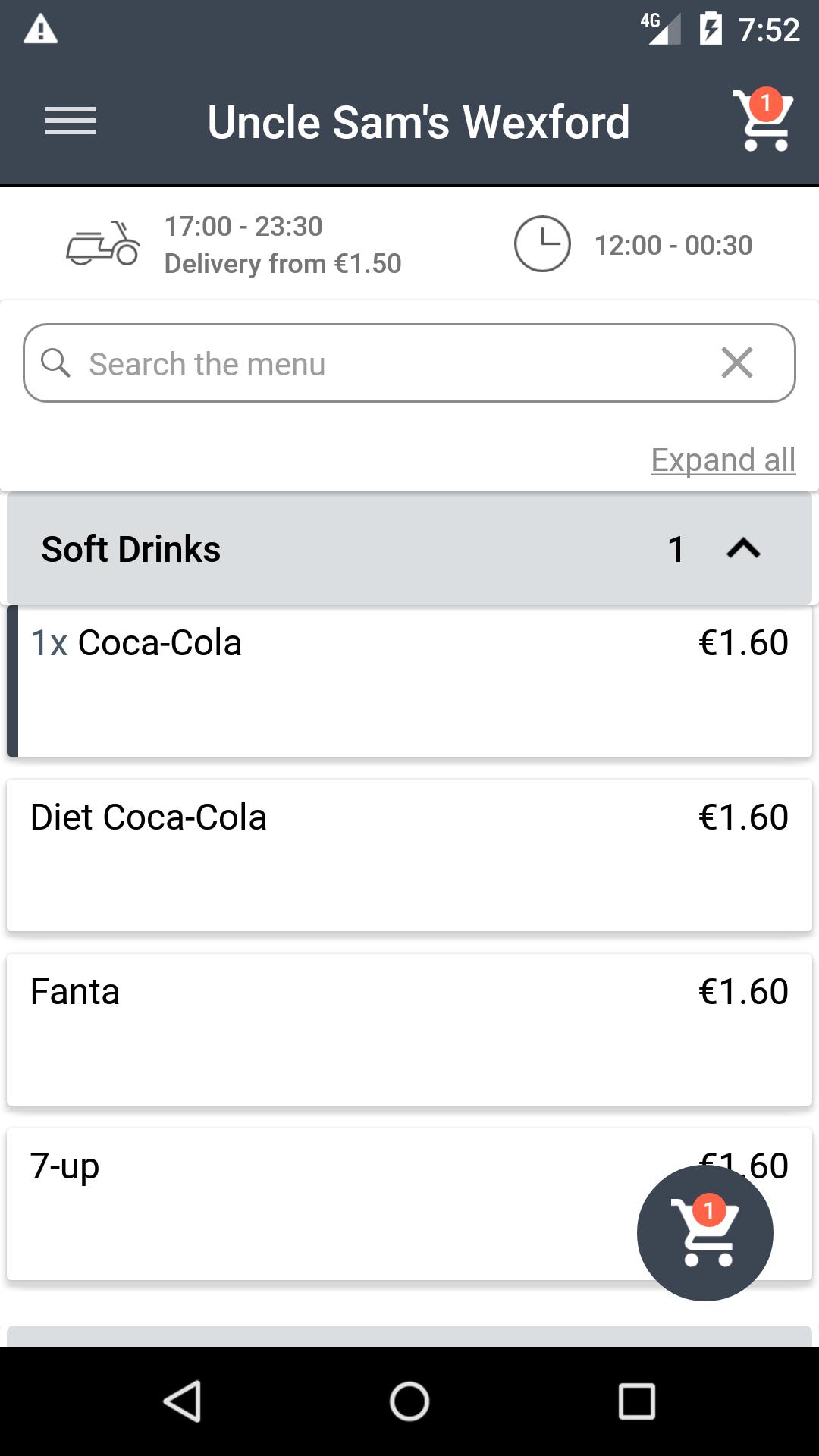Tap the floating shopping cart button

(x=705, y=1234)
